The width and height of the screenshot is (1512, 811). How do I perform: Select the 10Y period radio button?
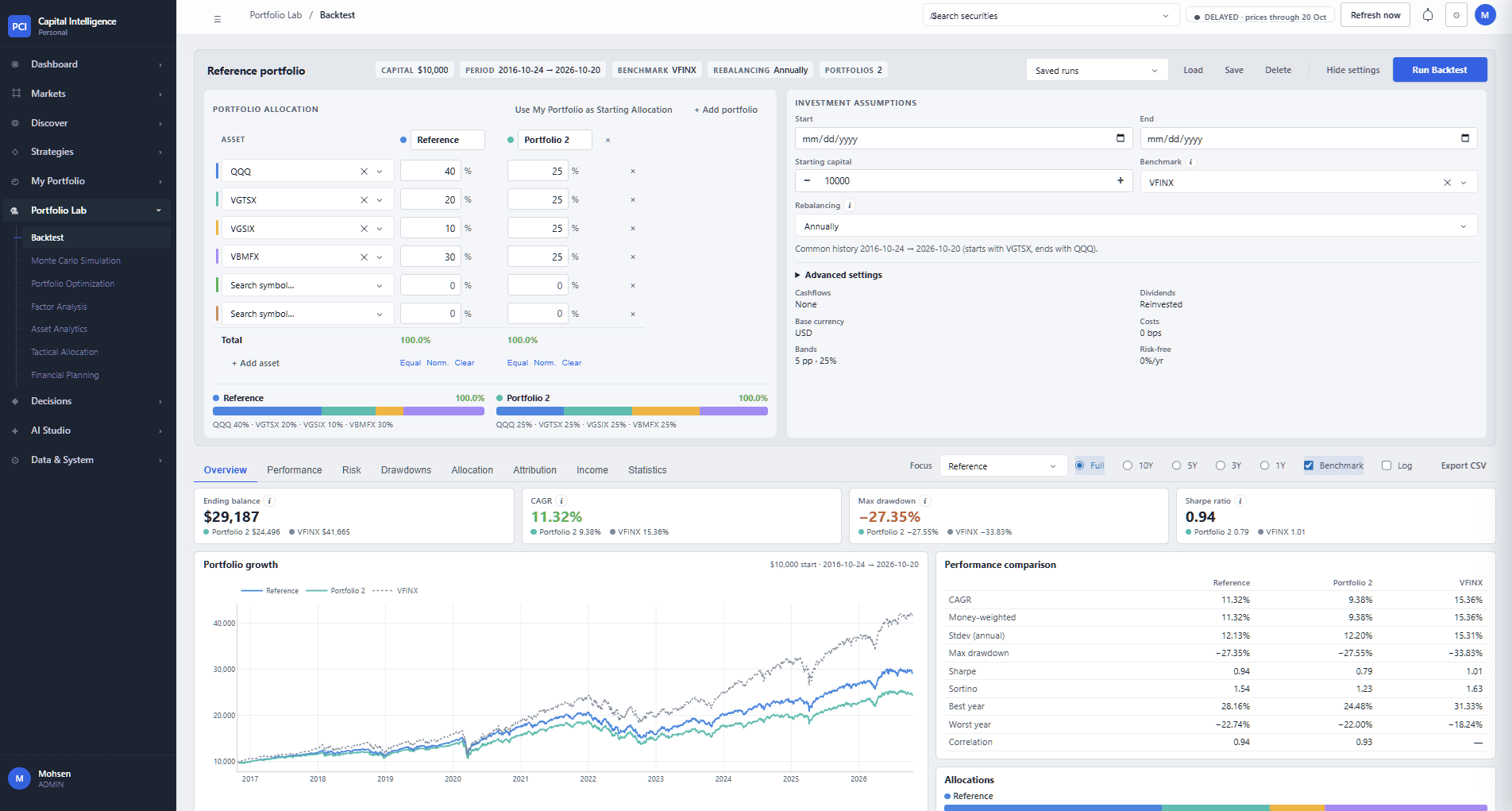pyautogui.click(x=1128, y=465)
